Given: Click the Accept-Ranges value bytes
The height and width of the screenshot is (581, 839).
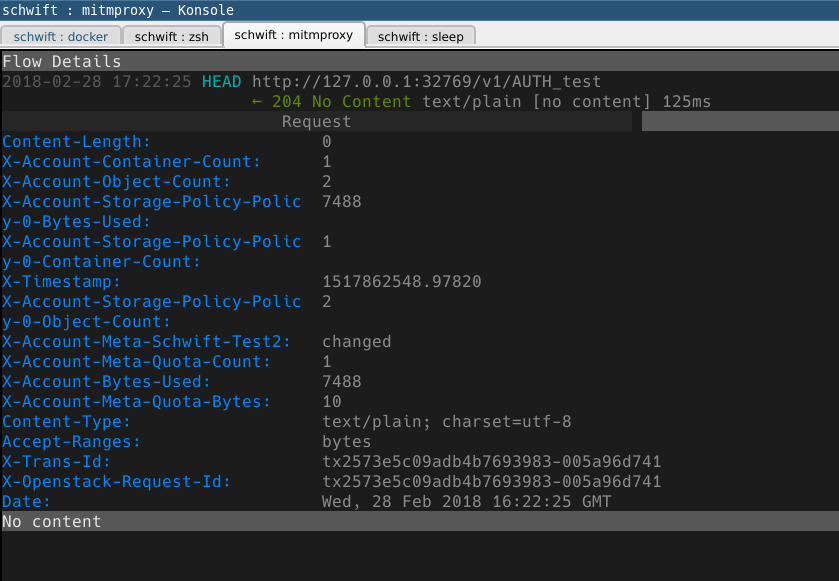Looking at the screenshot, I should pyautogui.click(x=346, y=441).
